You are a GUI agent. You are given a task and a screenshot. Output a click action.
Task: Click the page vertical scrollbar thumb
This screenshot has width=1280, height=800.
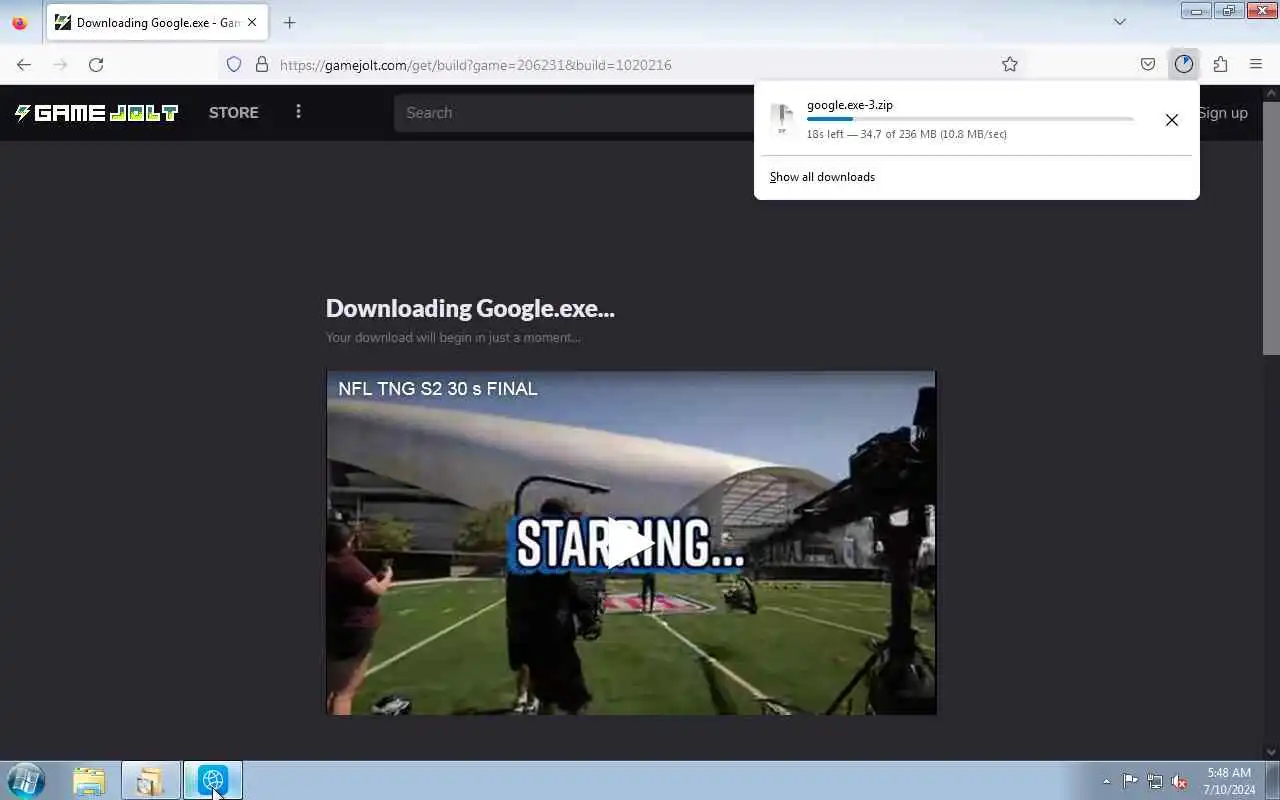click(x=1271, y=226)
